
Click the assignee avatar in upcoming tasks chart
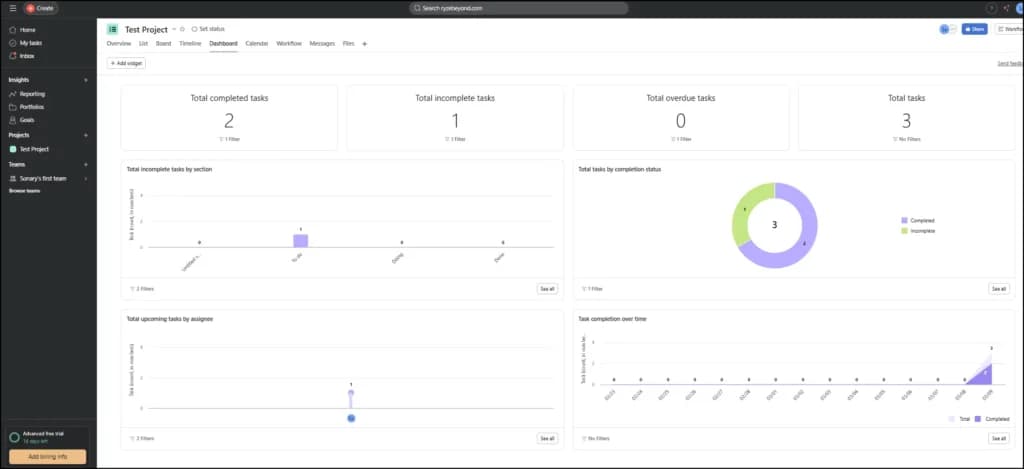[351, 418]
